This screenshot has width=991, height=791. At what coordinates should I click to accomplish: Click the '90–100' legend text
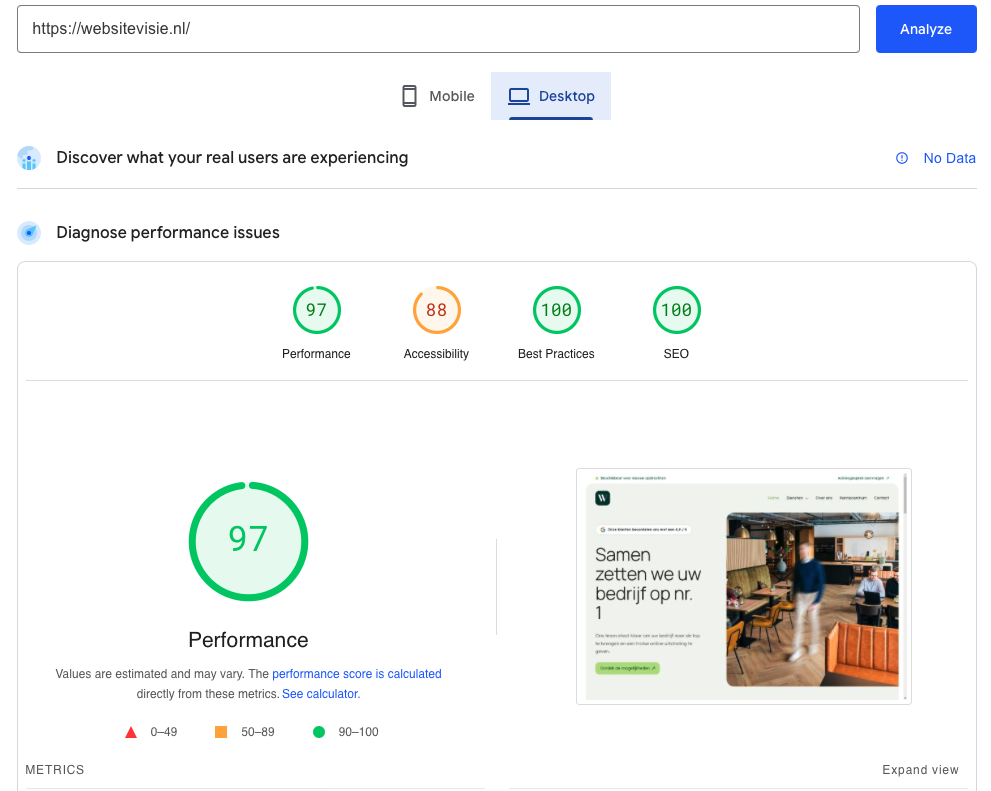pos(358,732)
